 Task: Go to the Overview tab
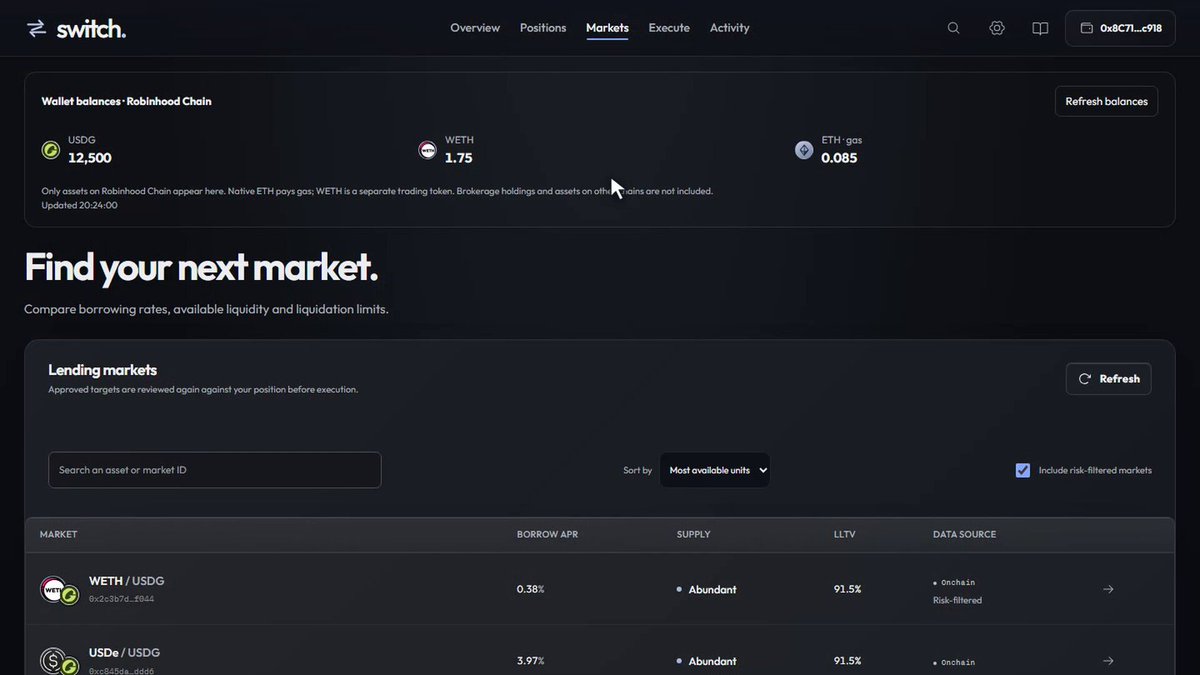pyautogui.click(x=475, y=28)
